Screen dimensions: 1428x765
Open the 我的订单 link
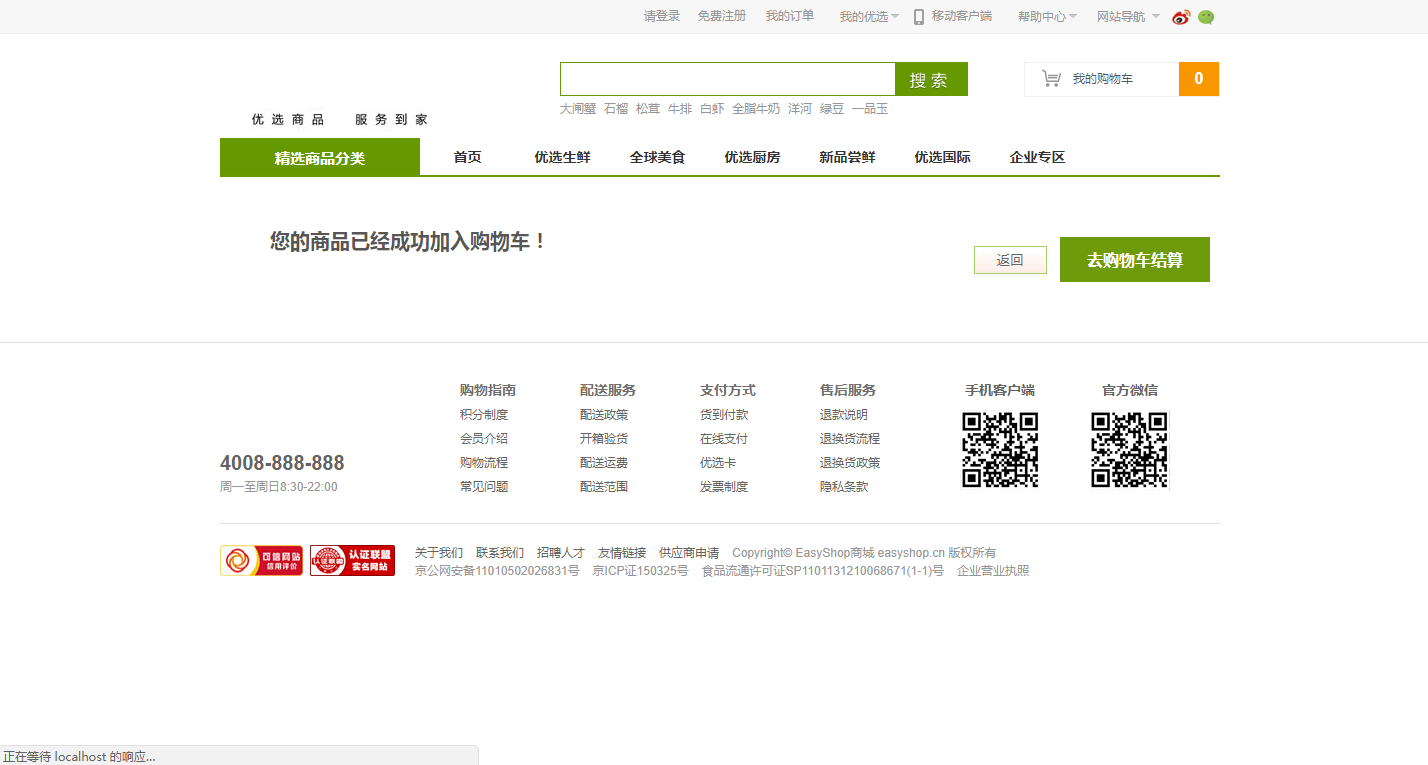pyautogui.click(x=790, y=16)
